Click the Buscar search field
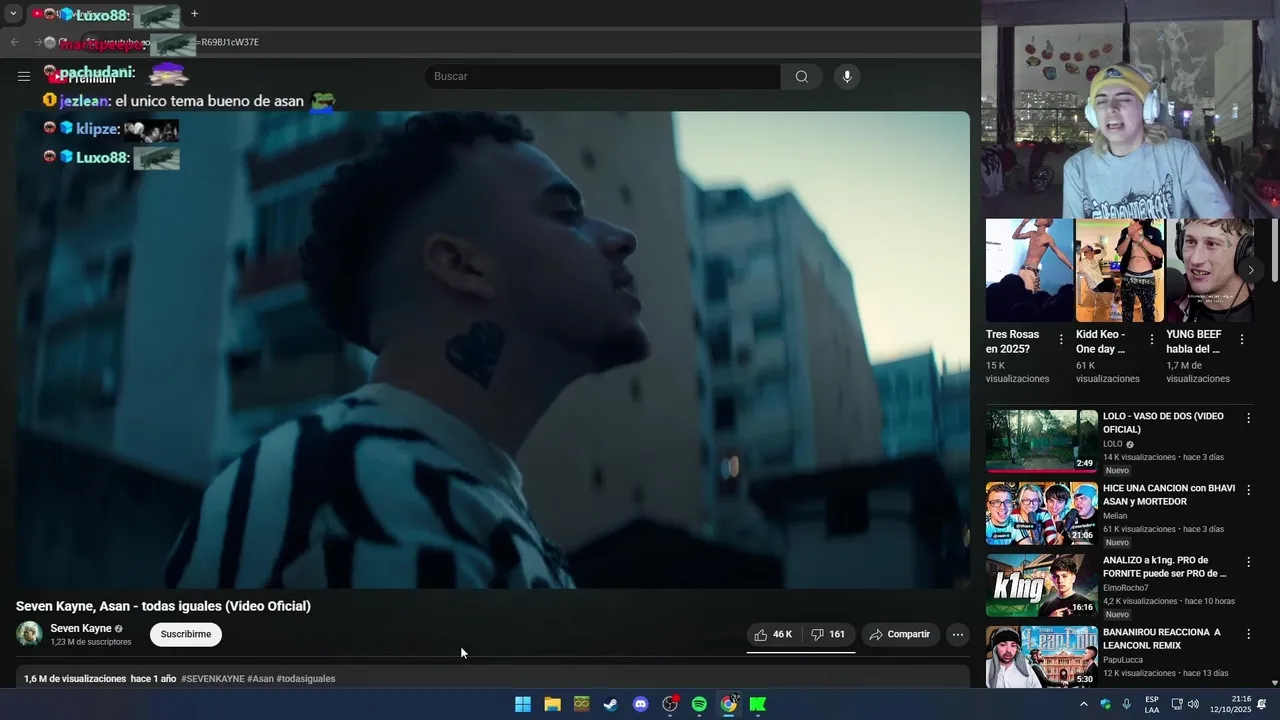1280x720 pixels. [603, 77]
